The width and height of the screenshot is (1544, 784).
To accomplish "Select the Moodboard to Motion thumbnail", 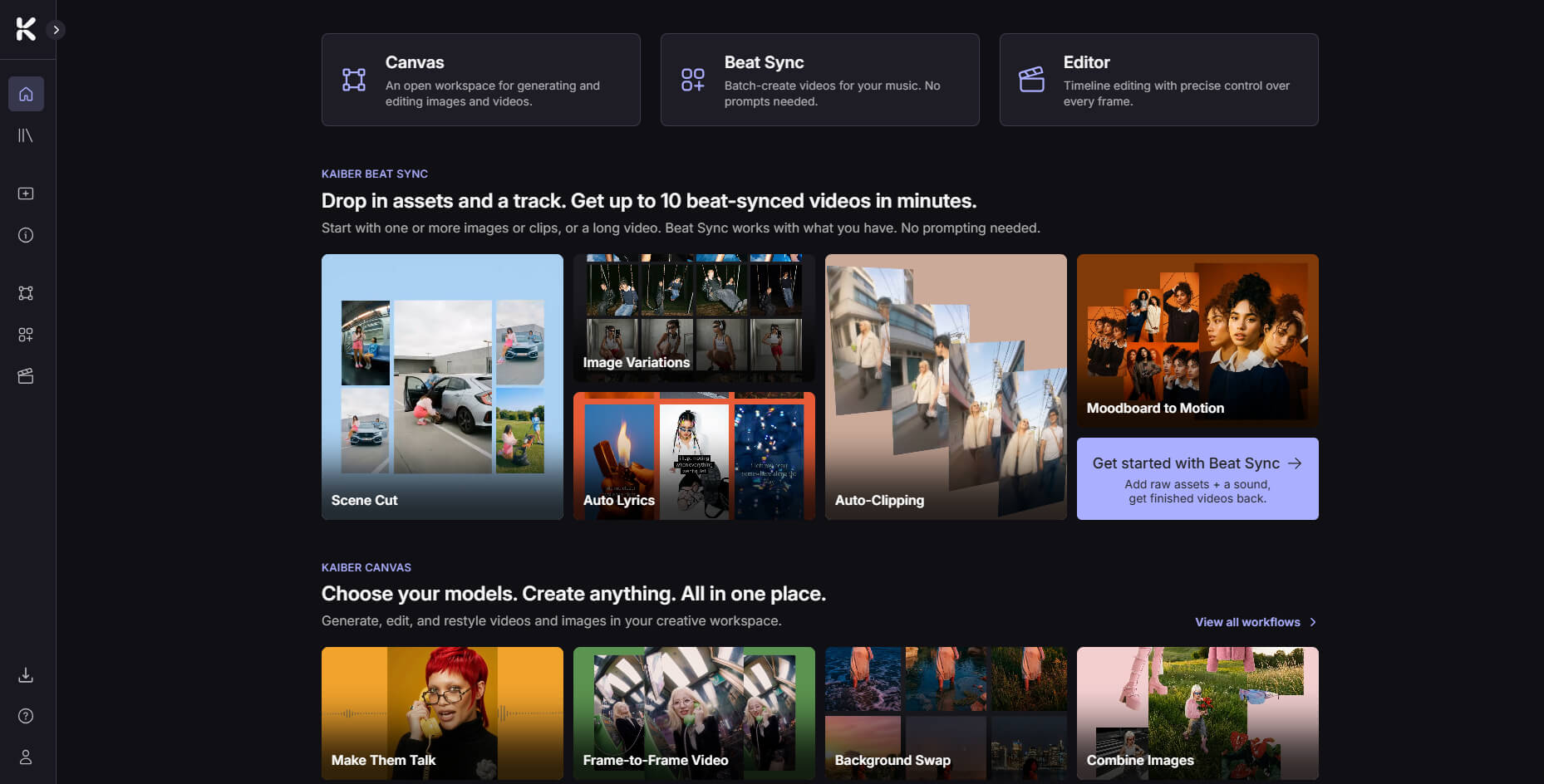I will 1197,341.
